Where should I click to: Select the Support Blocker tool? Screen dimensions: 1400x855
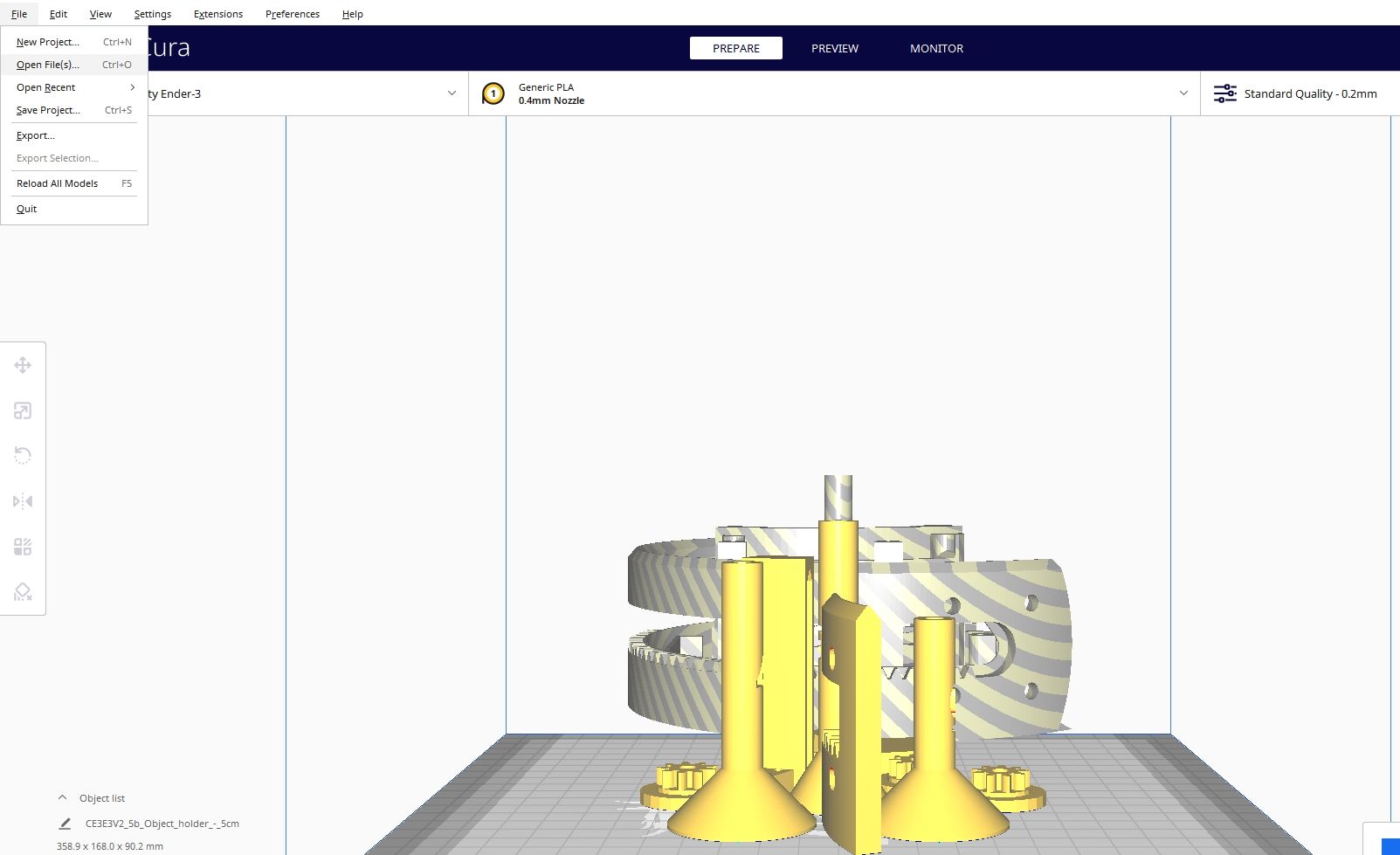click(x=22, y=592)
